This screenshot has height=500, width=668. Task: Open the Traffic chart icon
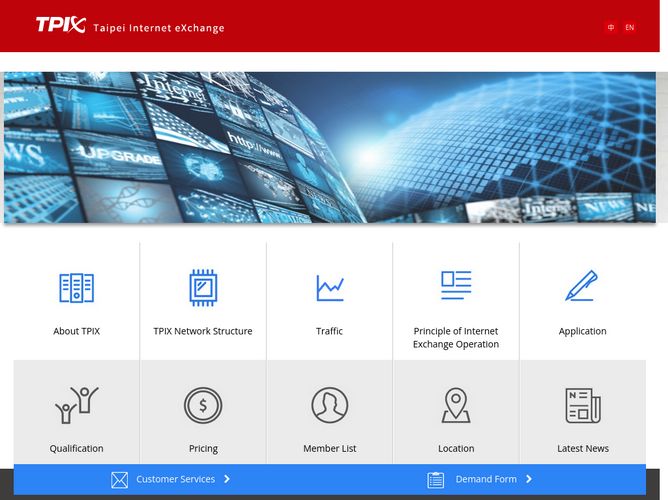coord(330,288)
